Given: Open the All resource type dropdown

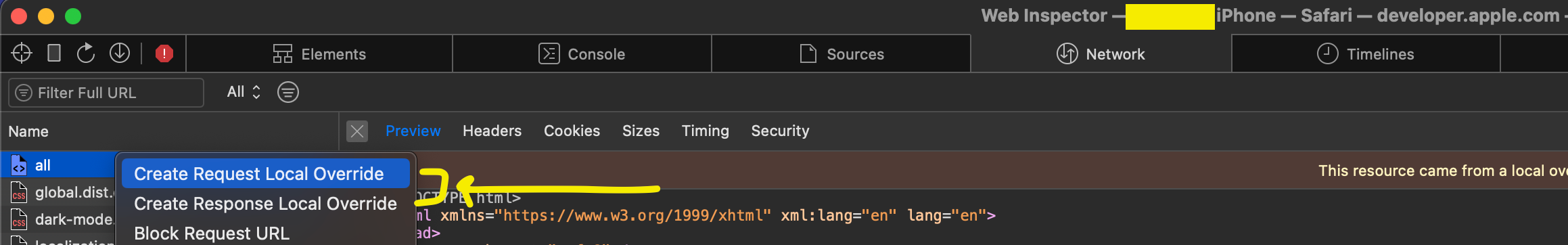Looking at the screenshot, I should click(x=244, y=92).
